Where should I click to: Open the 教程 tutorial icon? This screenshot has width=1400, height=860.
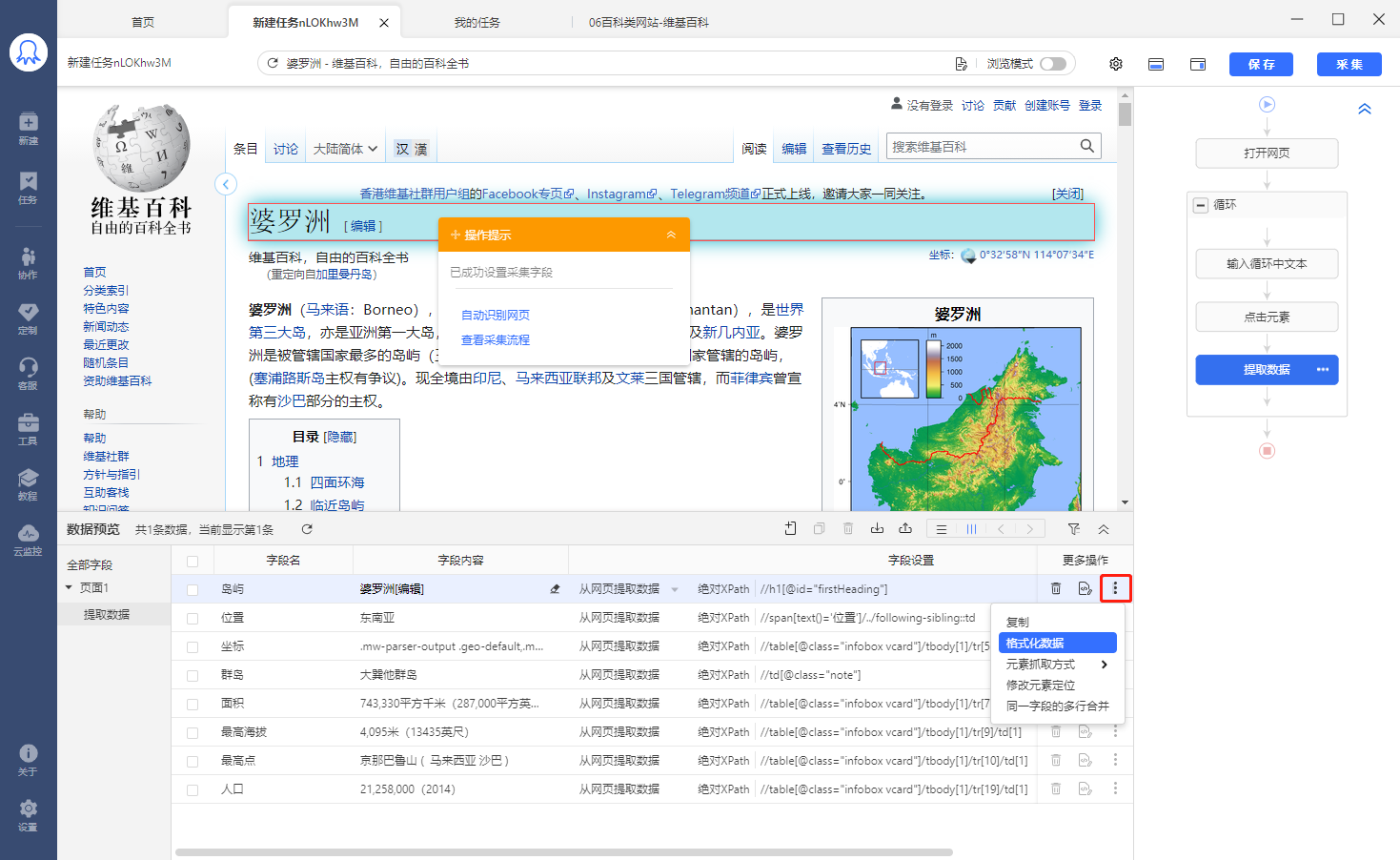pyautogui.click(x=28, y=483)
